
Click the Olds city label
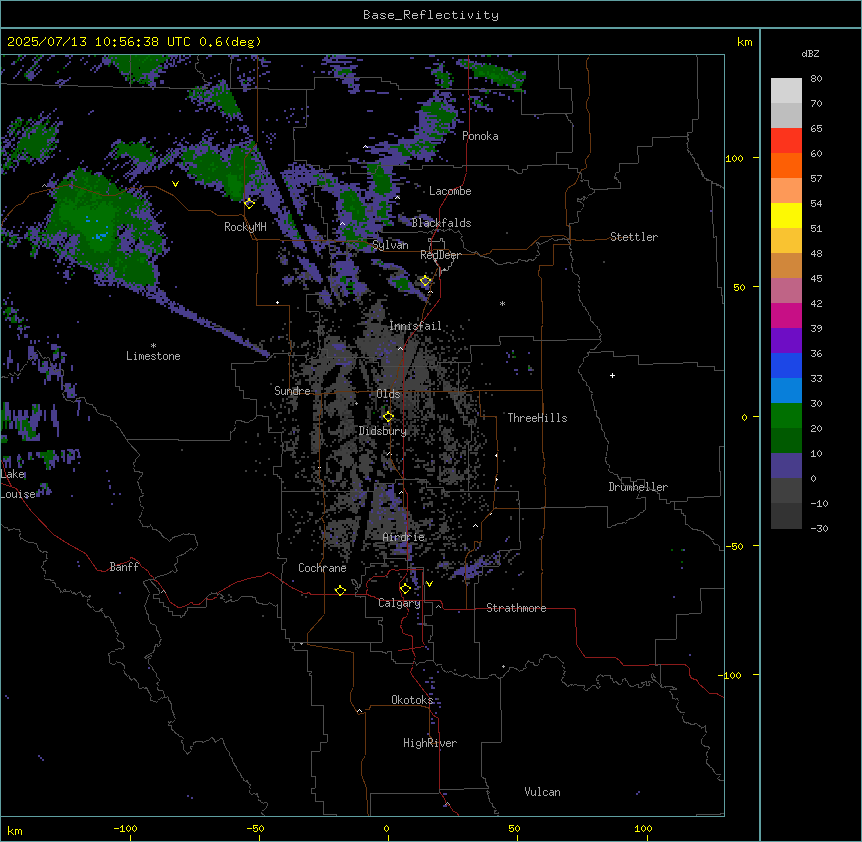(388, 394)
